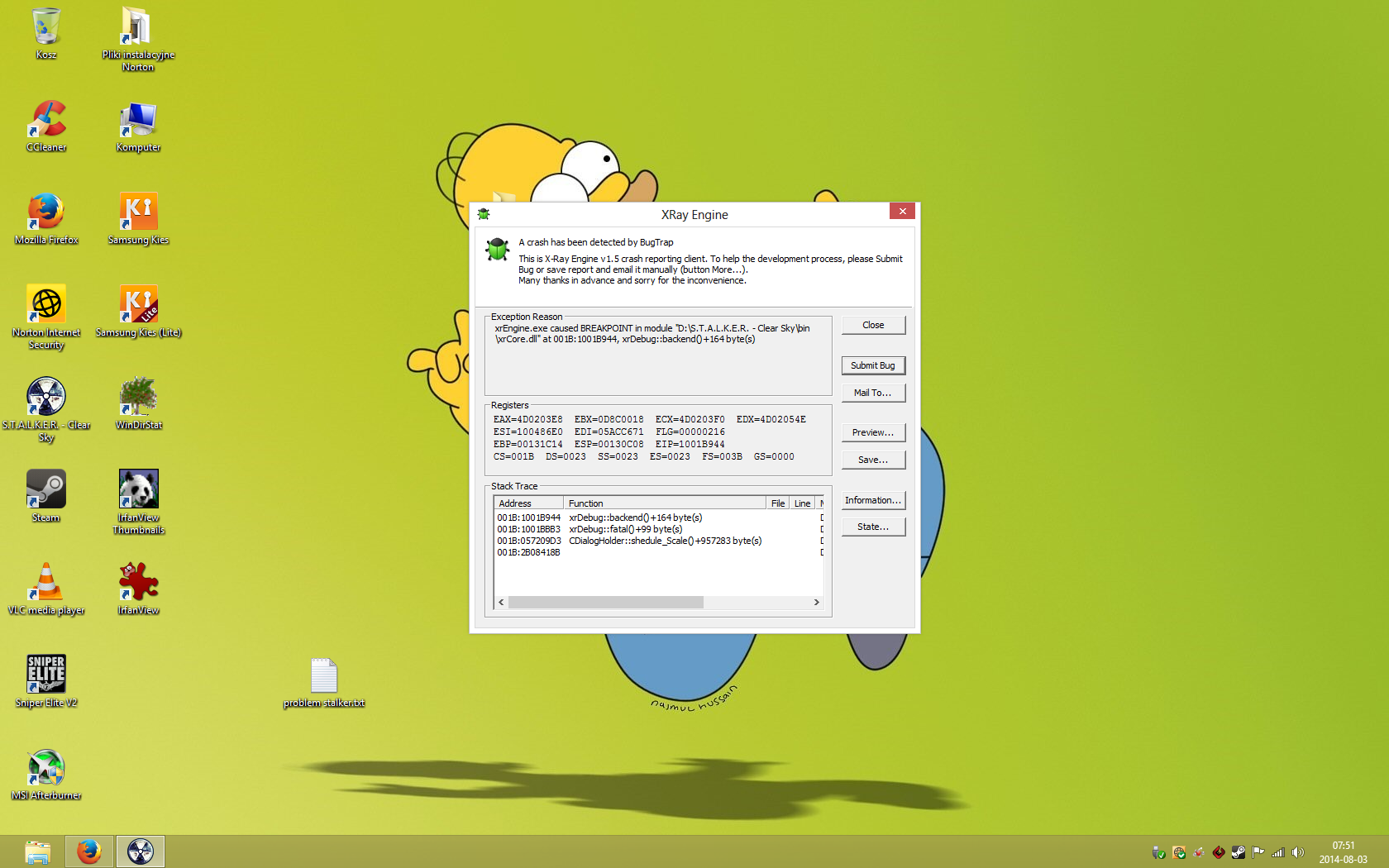Select the xrDebug::fatal() stack trace row
The image size is (1389, 868).
click(625, 529)
